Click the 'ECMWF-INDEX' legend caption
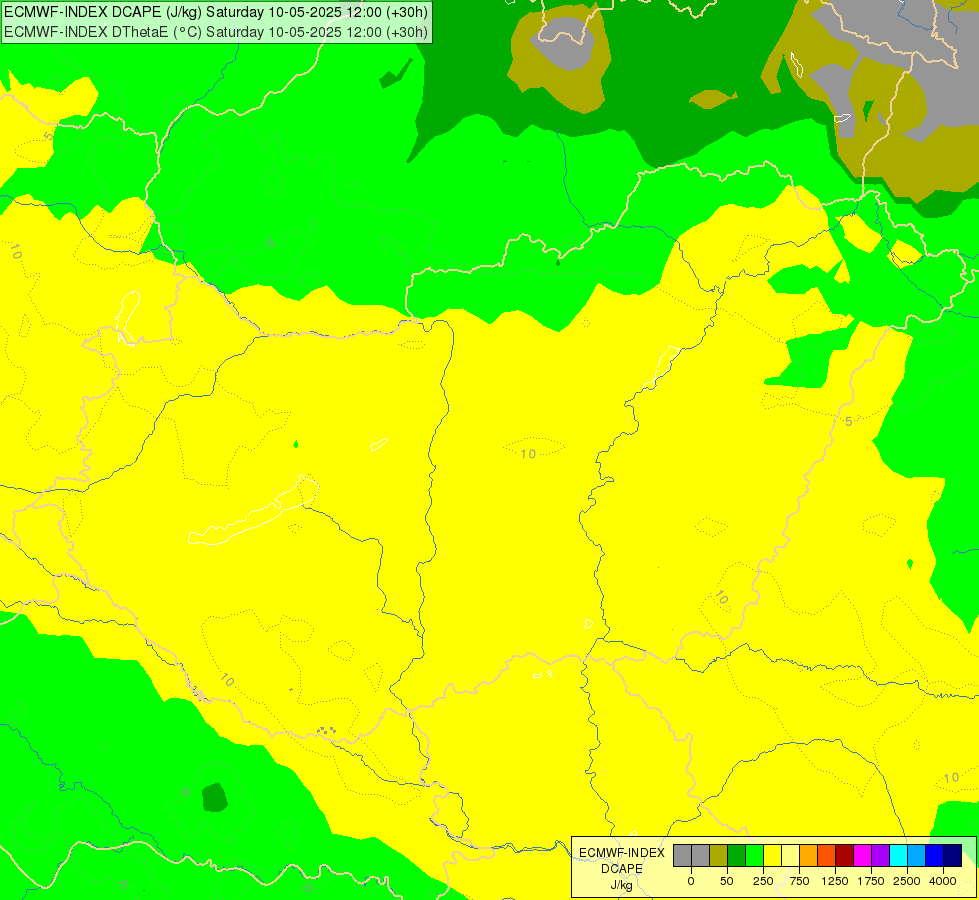 [x=622, y=853]
